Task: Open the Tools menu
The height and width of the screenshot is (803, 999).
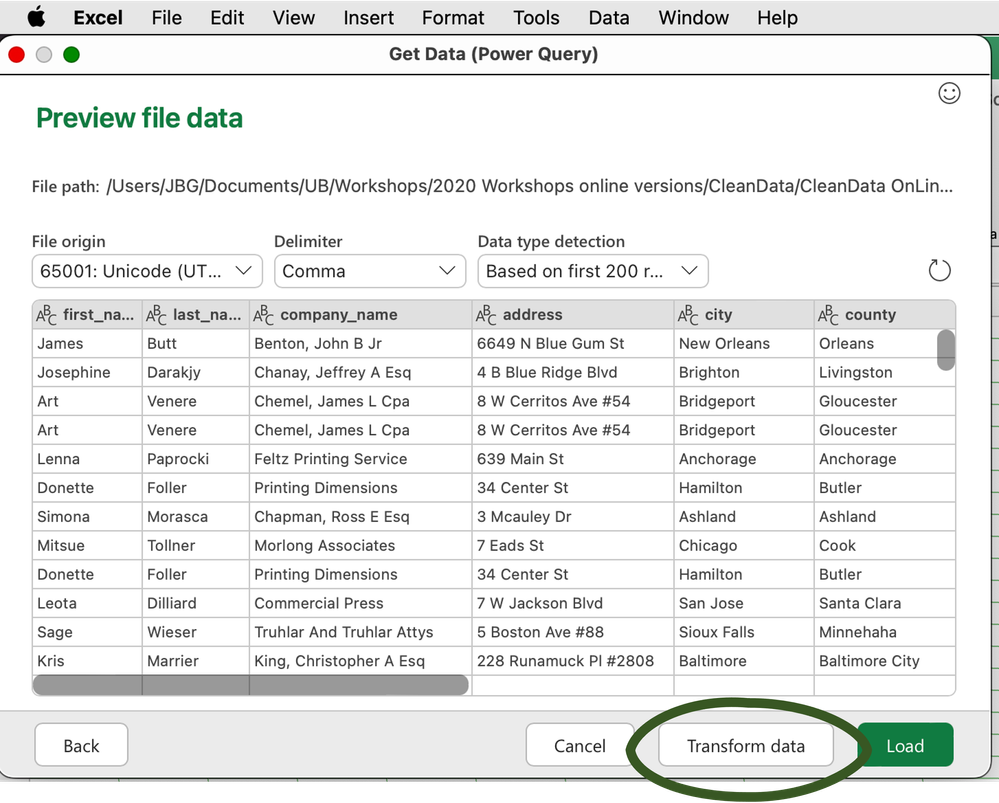Action: (x=536, y=17)
